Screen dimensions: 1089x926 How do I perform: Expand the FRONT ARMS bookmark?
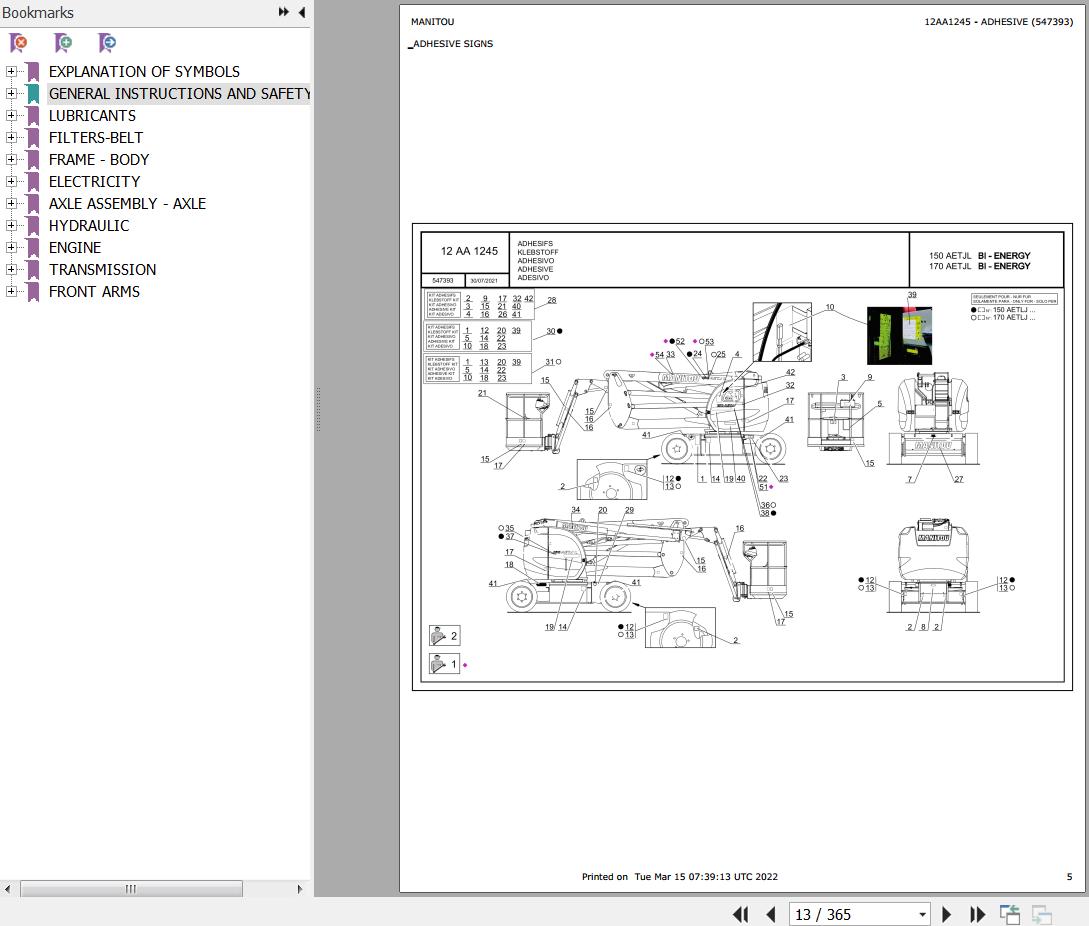[x=10, y=291]
